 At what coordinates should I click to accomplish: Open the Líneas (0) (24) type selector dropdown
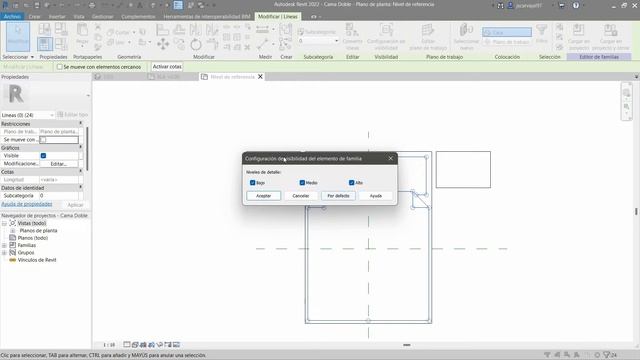pyautogui.click(x=28, y=115)
